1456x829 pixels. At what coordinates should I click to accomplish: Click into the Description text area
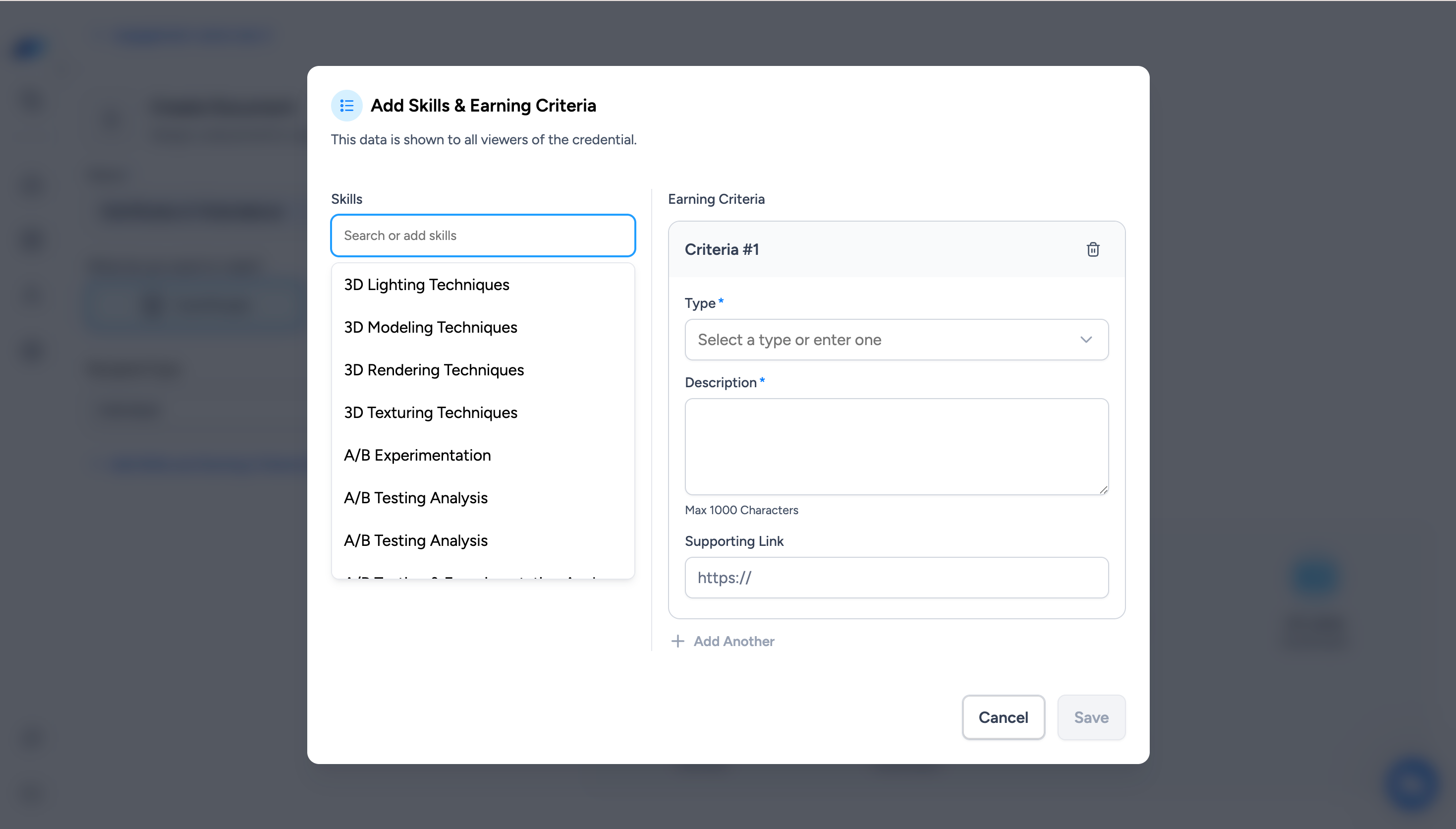click(x=896, y=446)
